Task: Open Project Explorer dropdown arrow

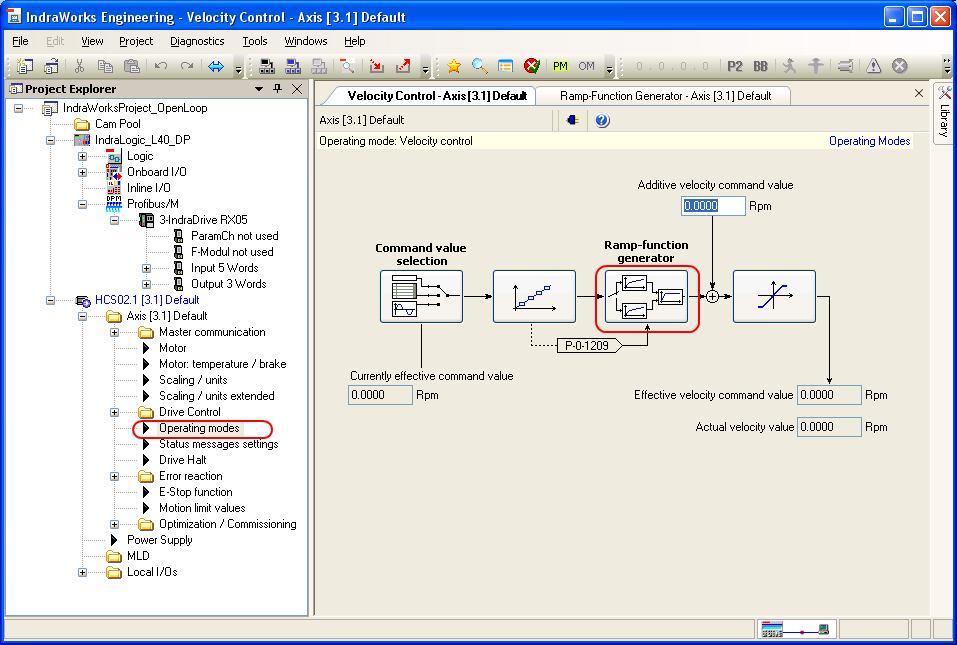Action: [x=259, y=89]
